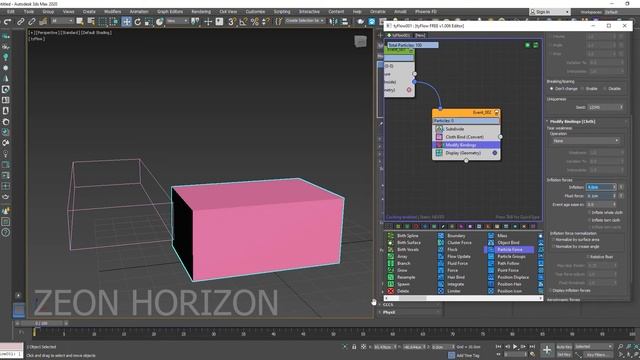
Task: Click the Array operator icon
Action: tap(391, 256)
